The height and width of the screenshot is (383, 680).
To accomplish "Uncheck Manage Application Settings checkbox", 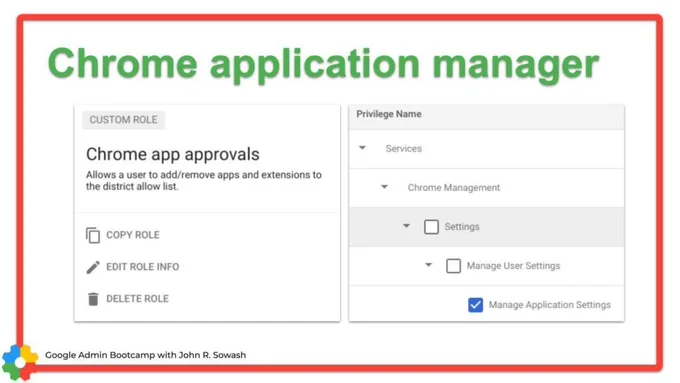I will coord(475,305).
